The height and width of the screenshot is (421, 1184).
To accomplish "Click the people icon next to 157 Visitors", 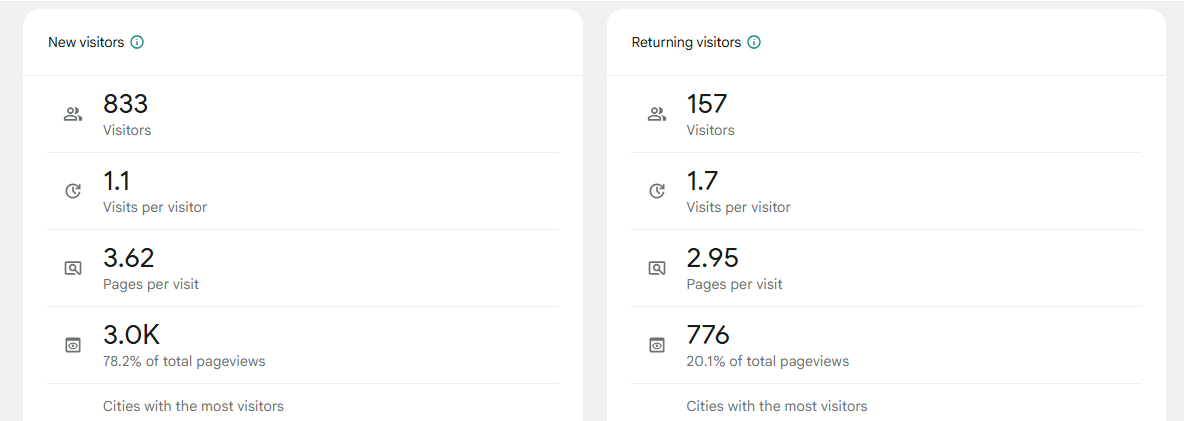I will tap(657, 114).
